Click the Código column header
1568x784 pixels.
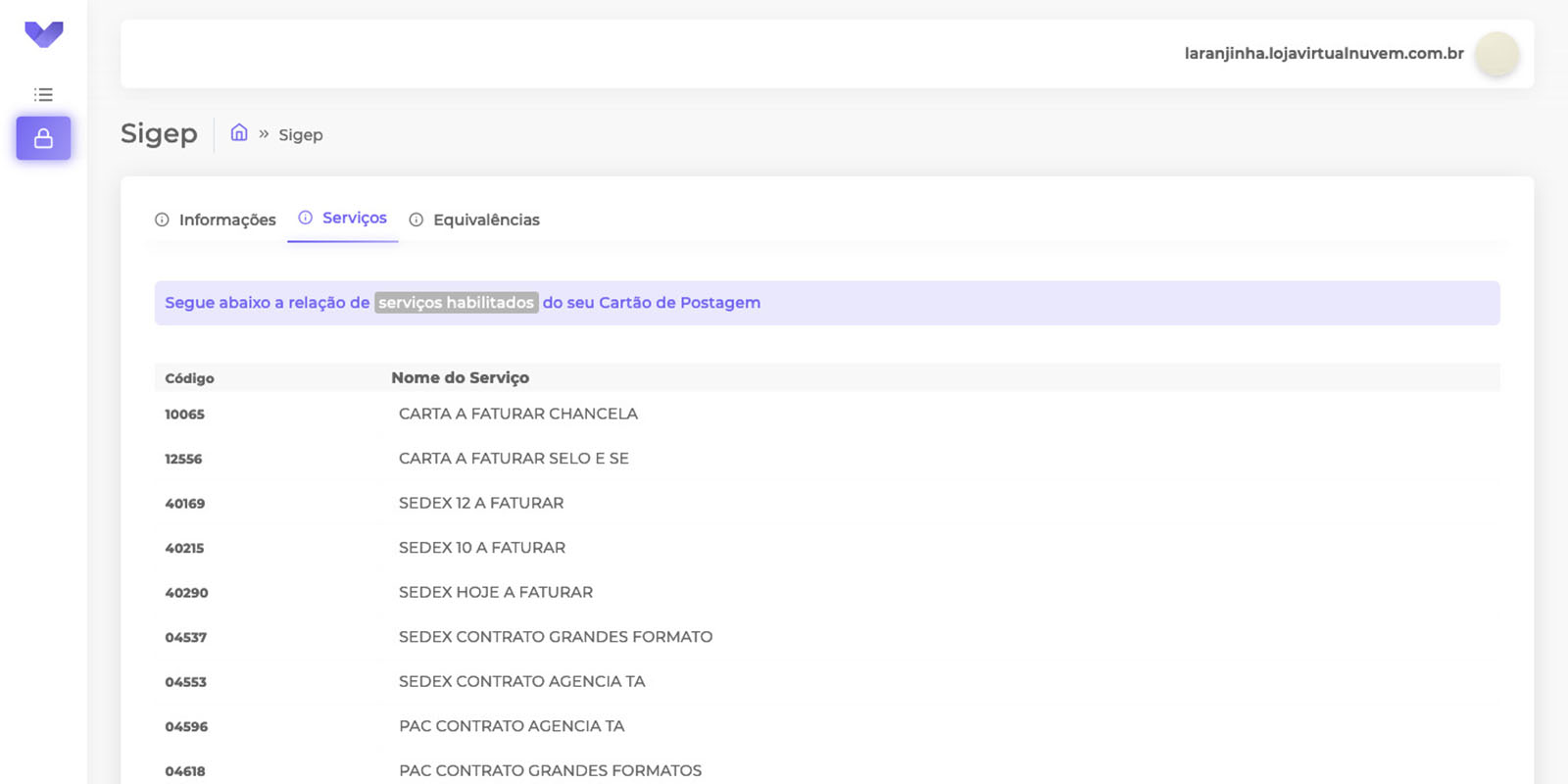[x=189, y=378]
